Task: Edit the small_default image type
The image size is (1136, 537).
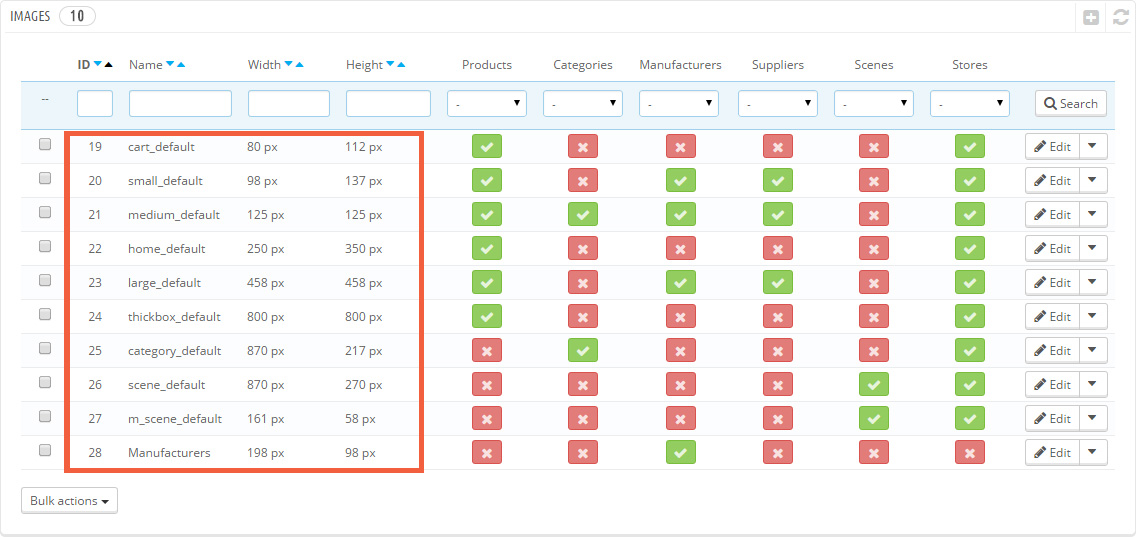Action: [x=1053, y=180]
